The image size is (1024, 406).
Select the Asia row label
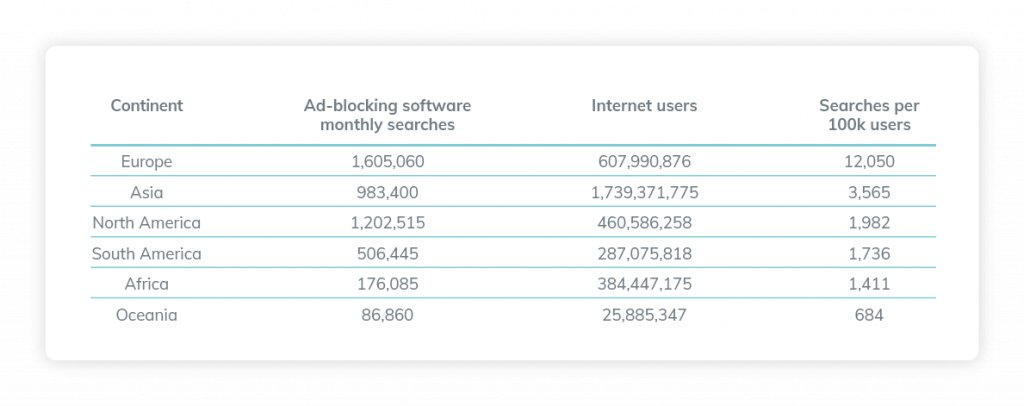[x=146, y=192]
